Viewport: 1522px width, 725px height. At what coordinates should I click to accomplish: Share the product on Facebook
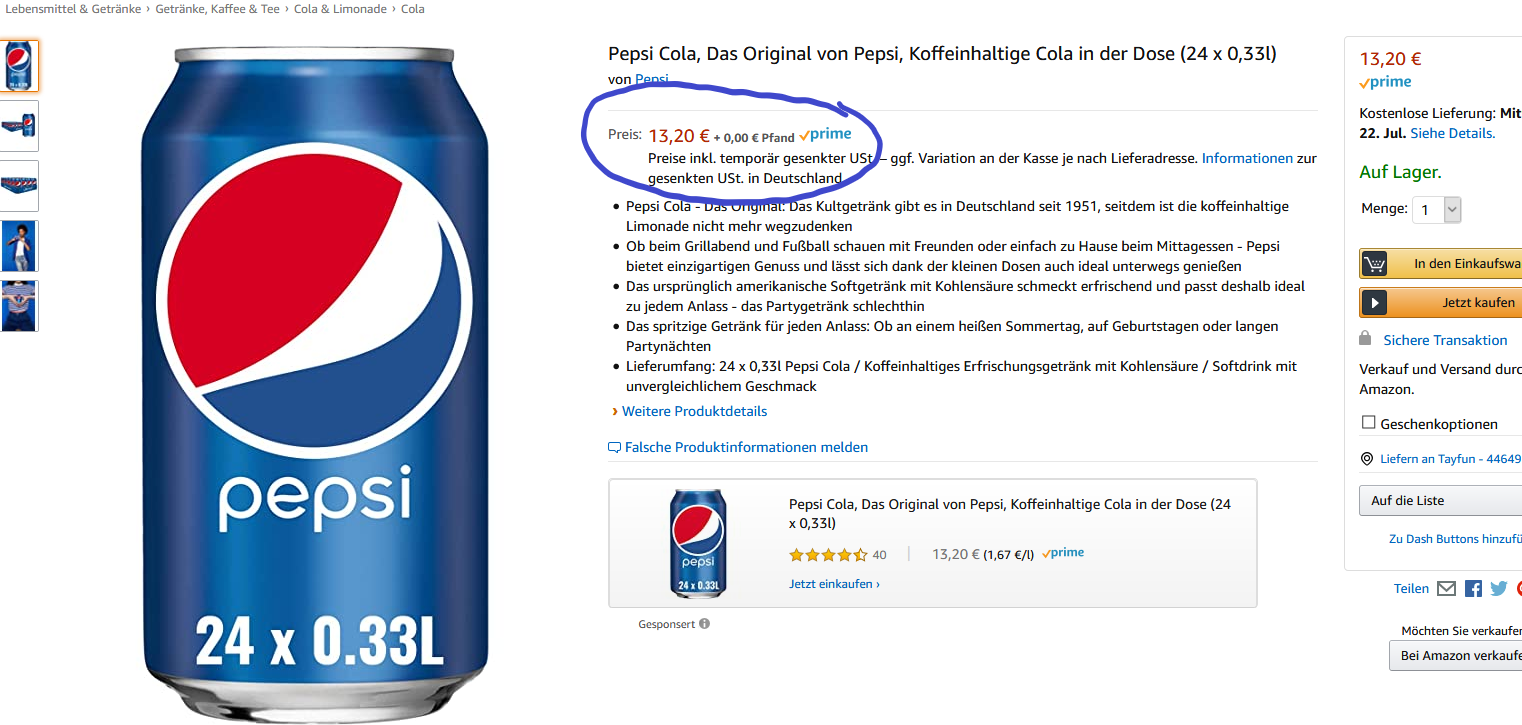click(1473, 589)
